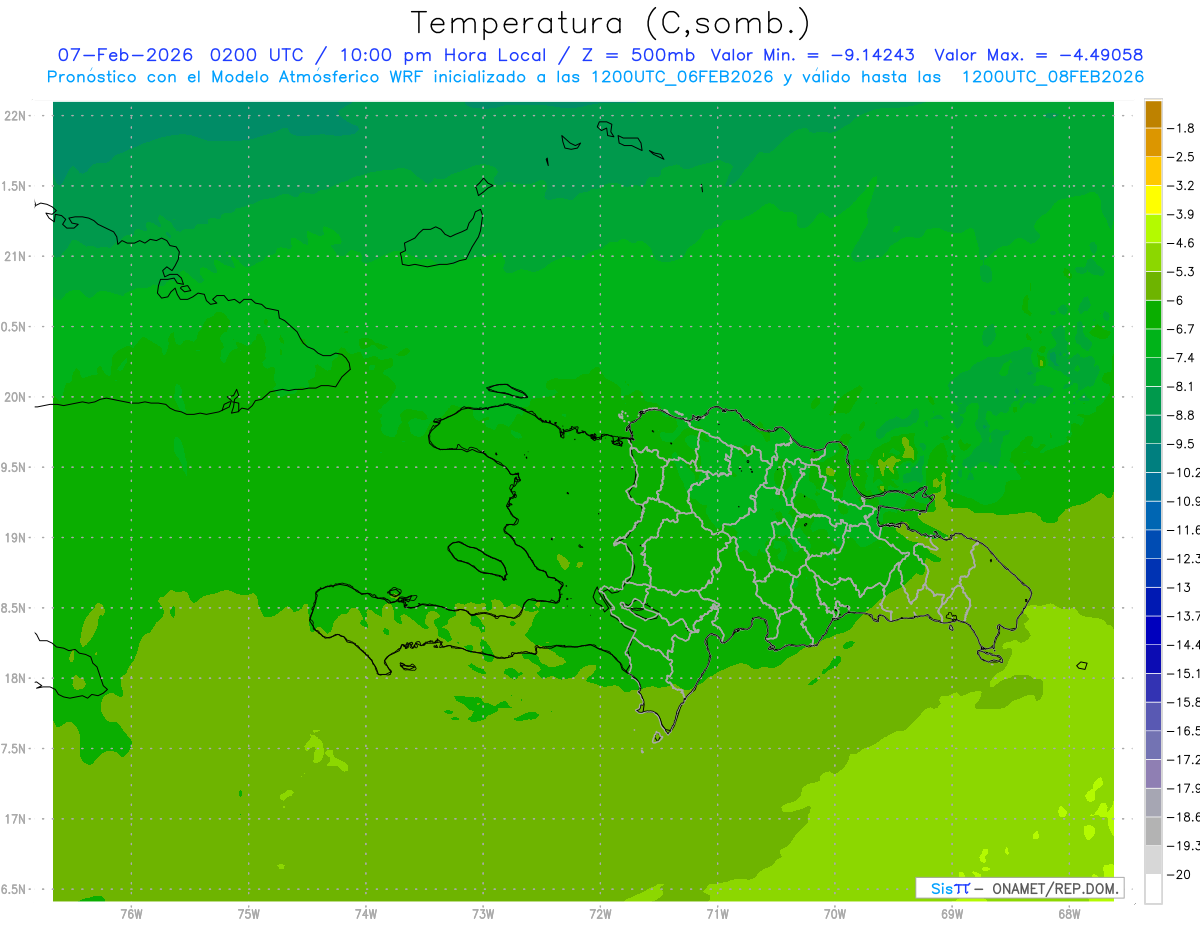Image resolution: width=1200 pixels, height=927 pixels.
Task: Click the -5.3 colorbar label
Action: [x=1182, y=272]
